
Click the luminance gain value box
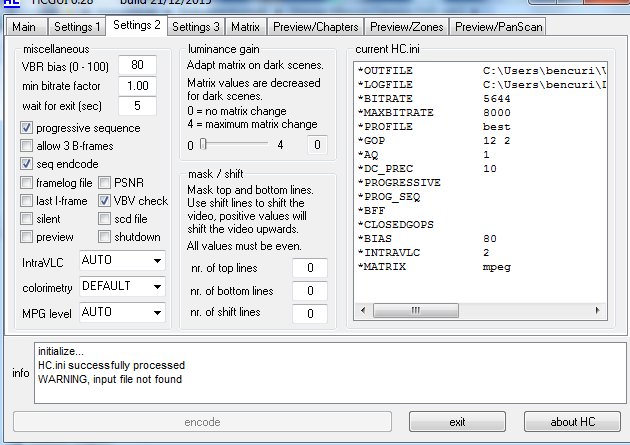[x=317, y=145]
